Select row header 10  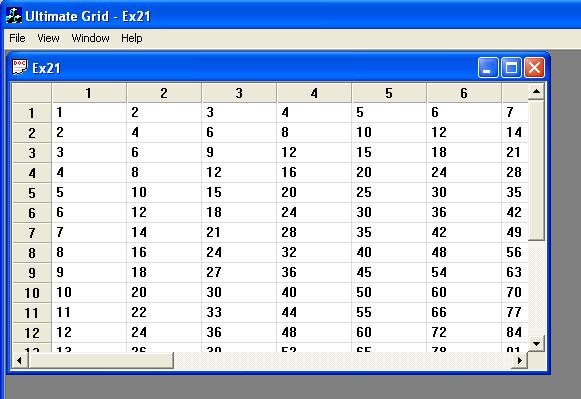[x=32, y=293]
